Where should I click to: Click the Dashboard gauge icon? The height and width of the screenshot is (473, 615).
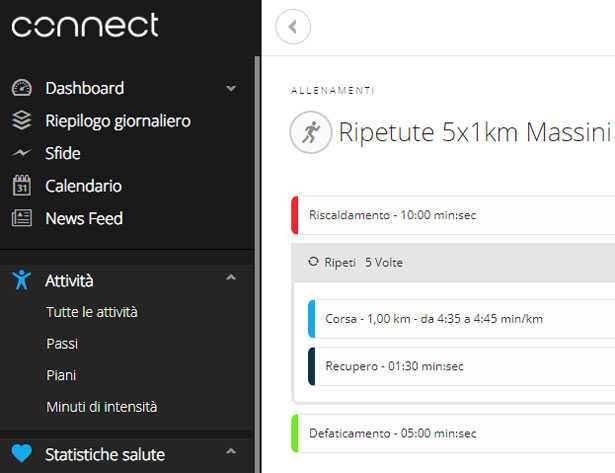[22, 88]
